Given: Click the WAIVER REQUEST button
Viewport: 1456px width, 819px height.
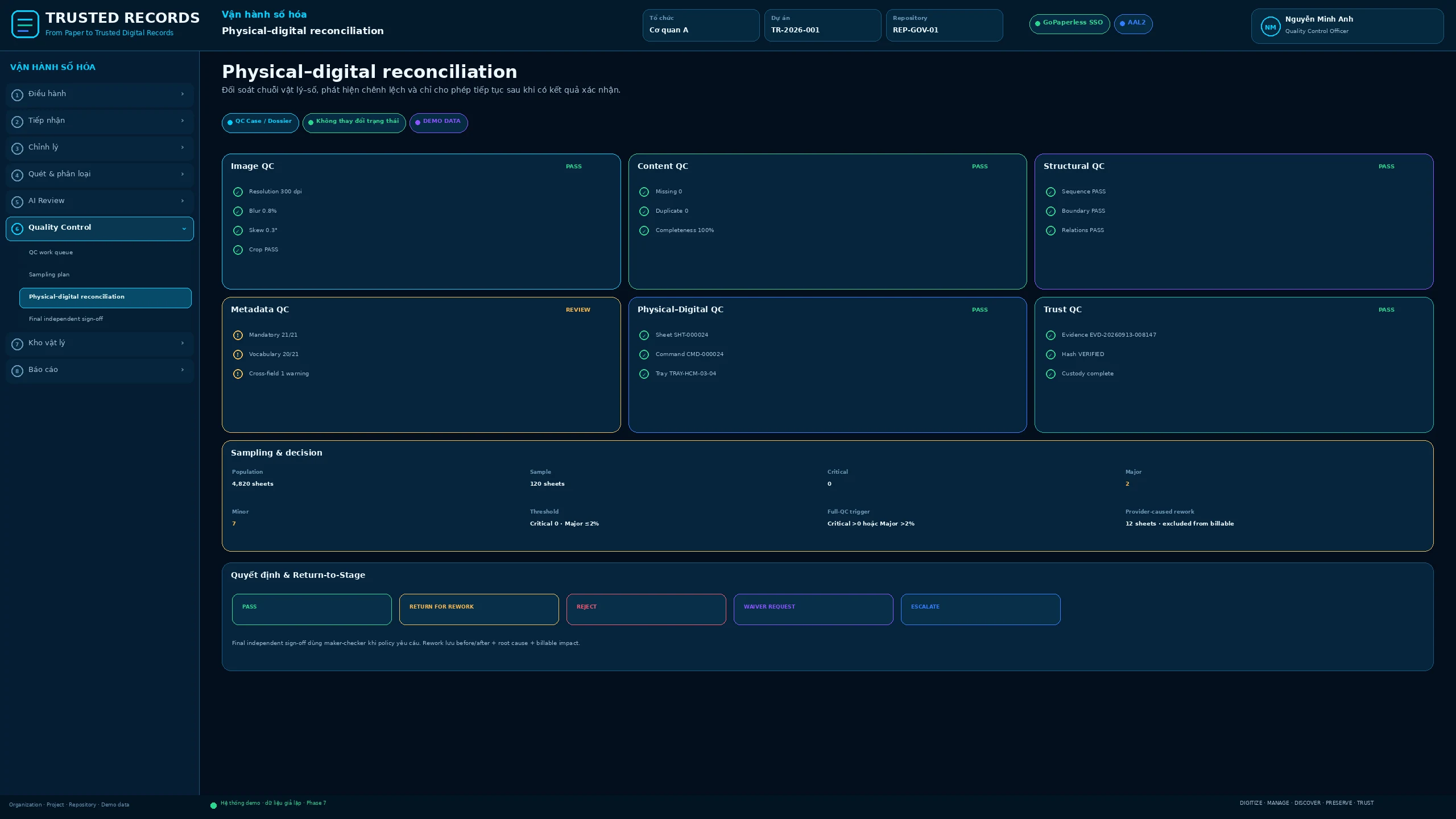Looking at the screenshot, I should 813,609.
